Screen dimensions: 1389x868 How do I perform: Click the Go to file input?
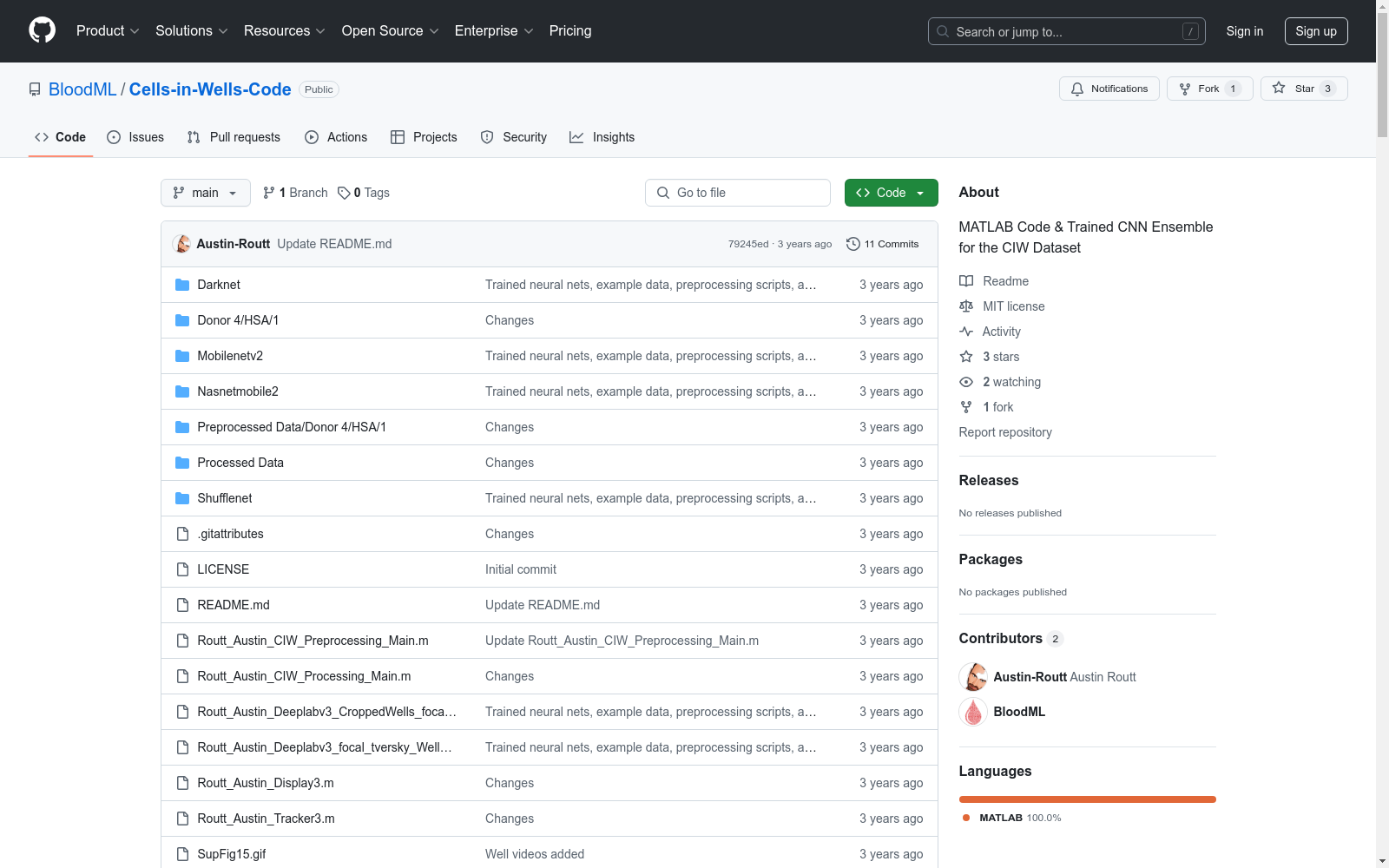738,193
